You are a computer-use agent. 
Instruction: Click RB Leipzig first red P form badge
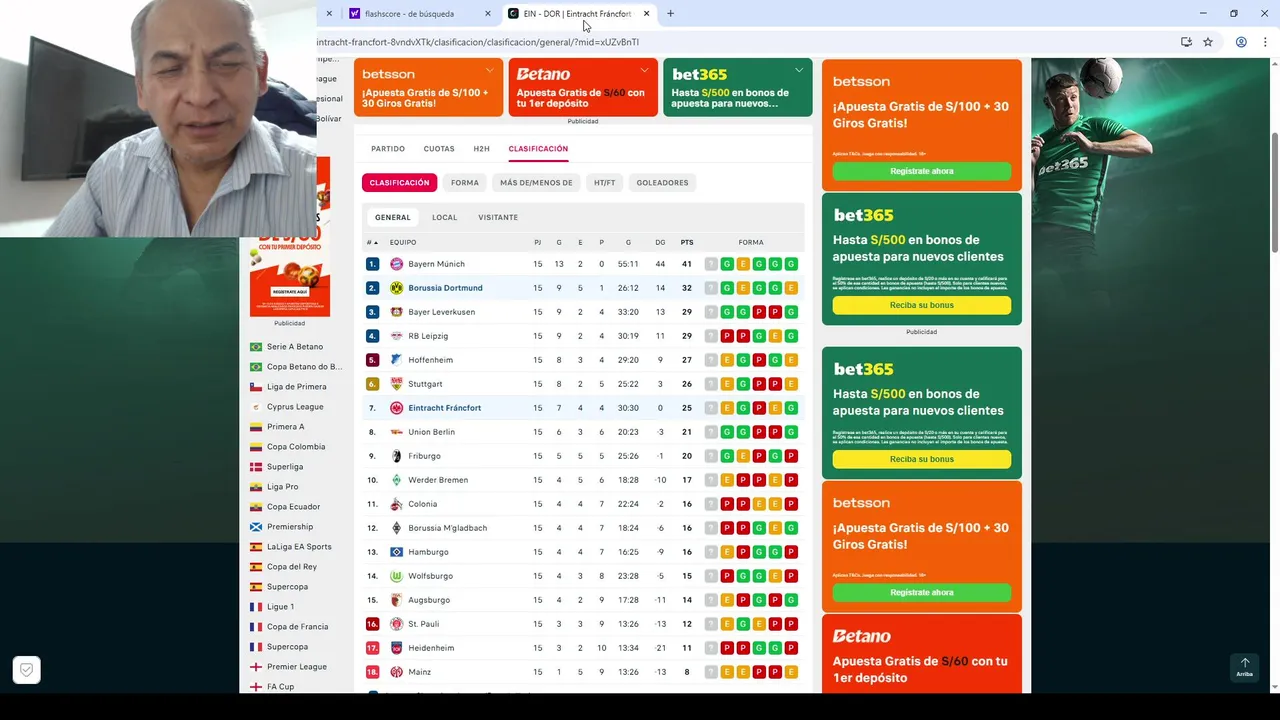(x=727, y=336)
